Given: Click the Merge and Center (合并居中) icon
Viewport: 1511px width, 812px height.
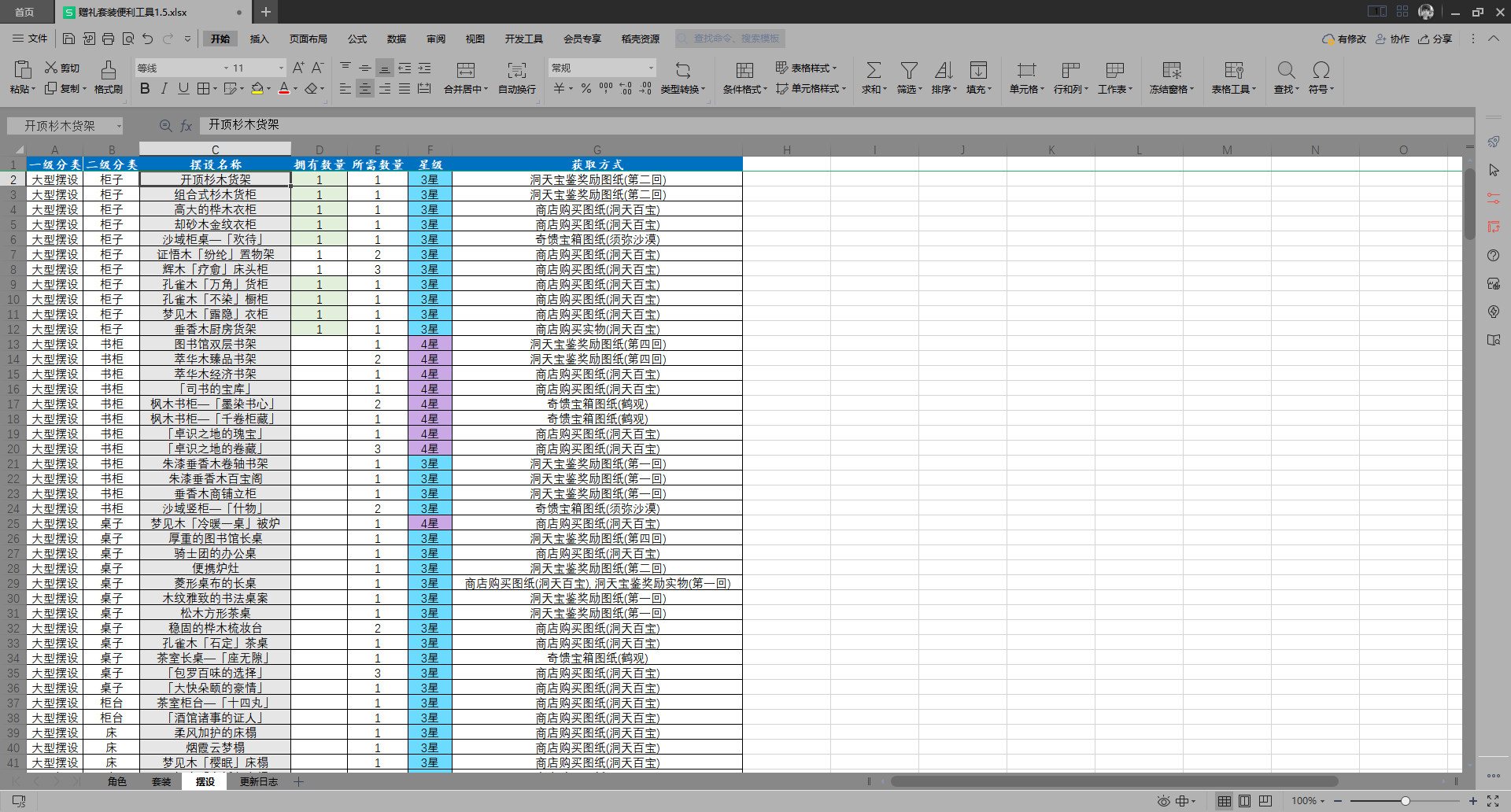Looking at the screenshot, I should 466,70.
